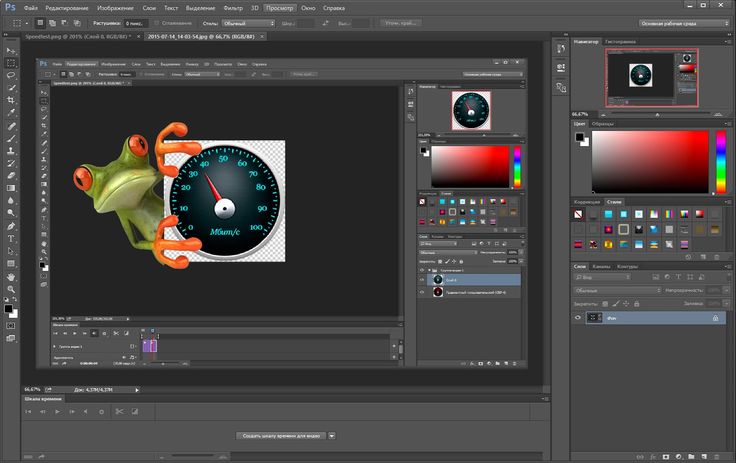
Task: Toggle lock image pixels brush icon in main Layers panel
Action: point(616,304)
